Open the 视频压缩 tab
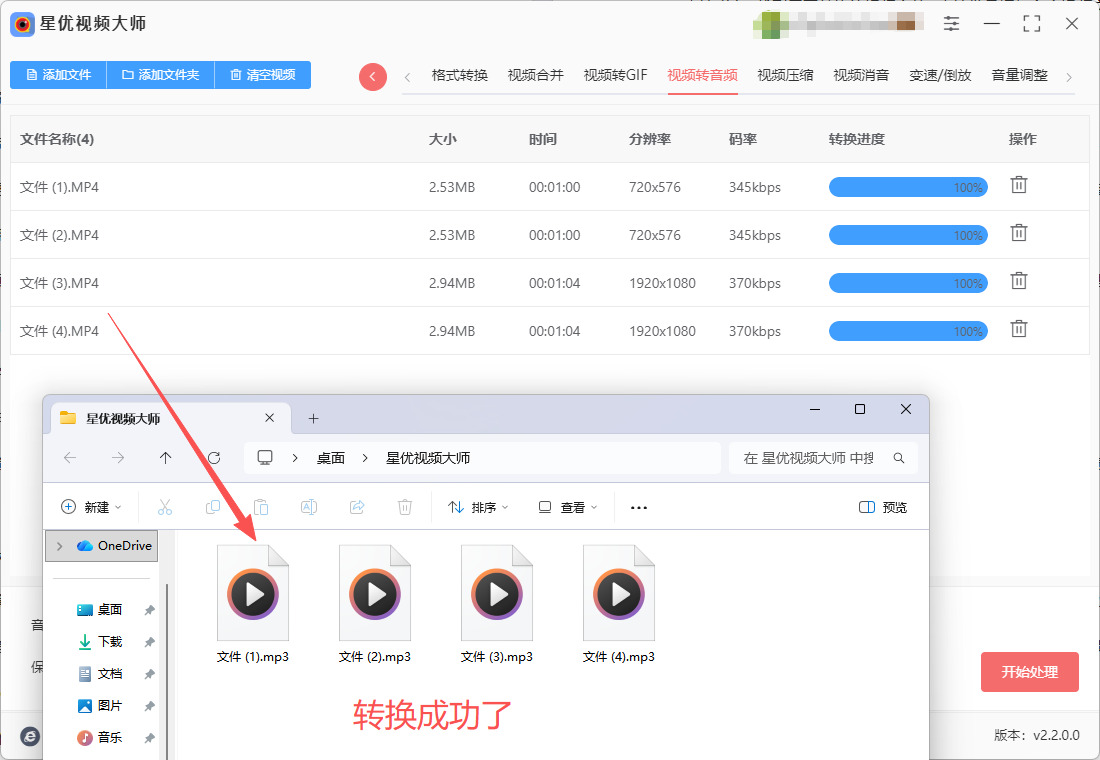 (x=785, y=75)
